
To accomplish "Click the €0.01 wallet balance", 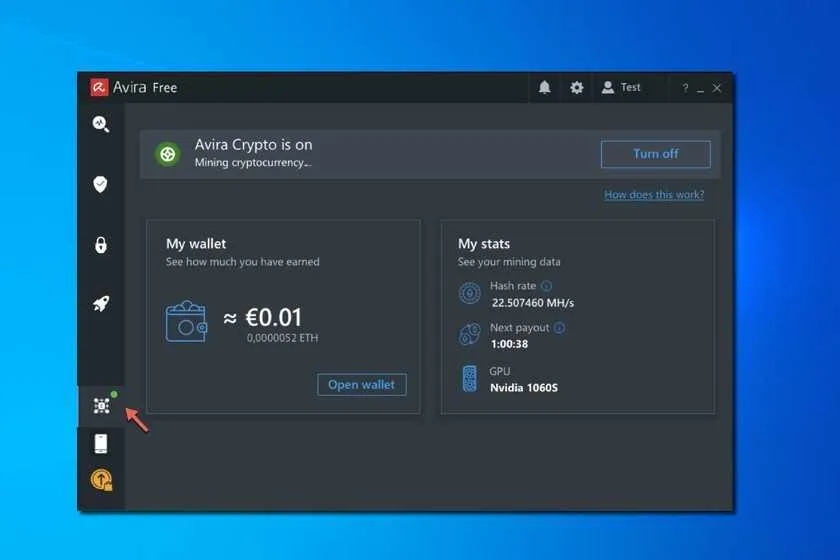I will 274,317.
